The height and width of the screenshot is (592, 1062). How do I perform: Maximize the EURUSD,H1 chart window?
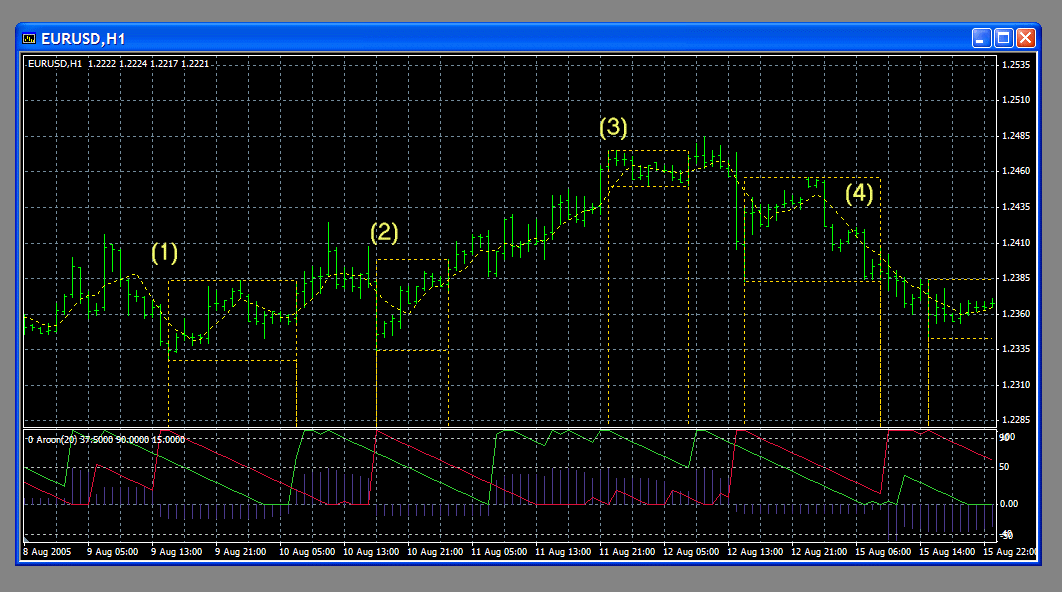click(1003, 38)
